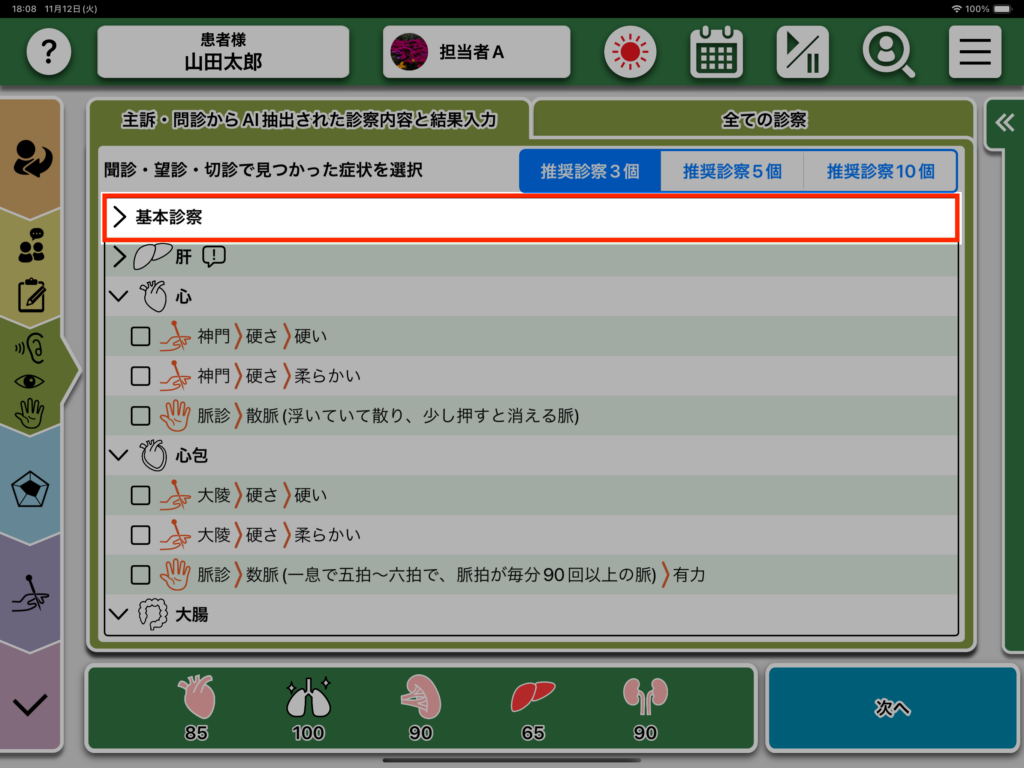Check the 神門 硬さ 硬い checkbox
Image resolution: width=1024 pixels, height=768 pixels.
click(x=141, y=336)
